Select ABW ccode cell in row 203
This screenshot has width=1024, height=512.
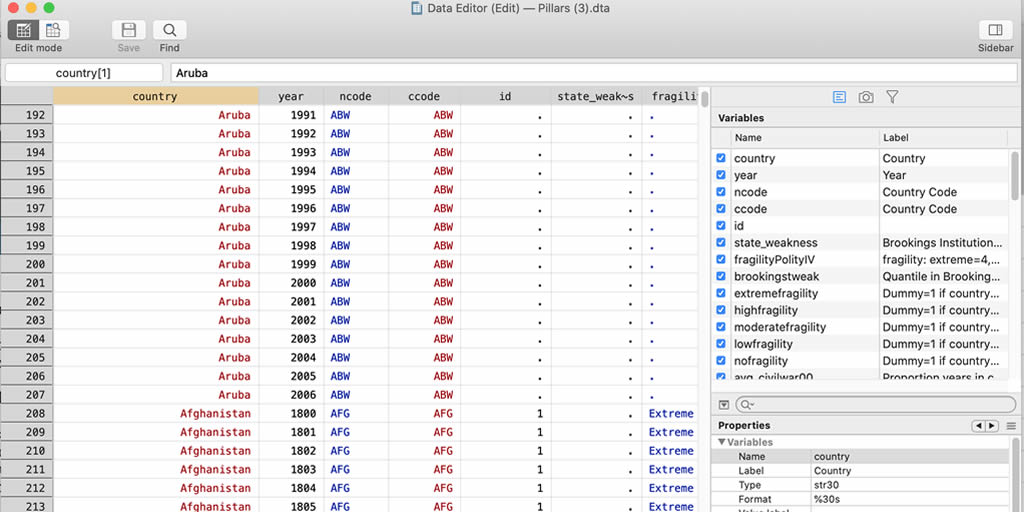(x=424, y=320)
